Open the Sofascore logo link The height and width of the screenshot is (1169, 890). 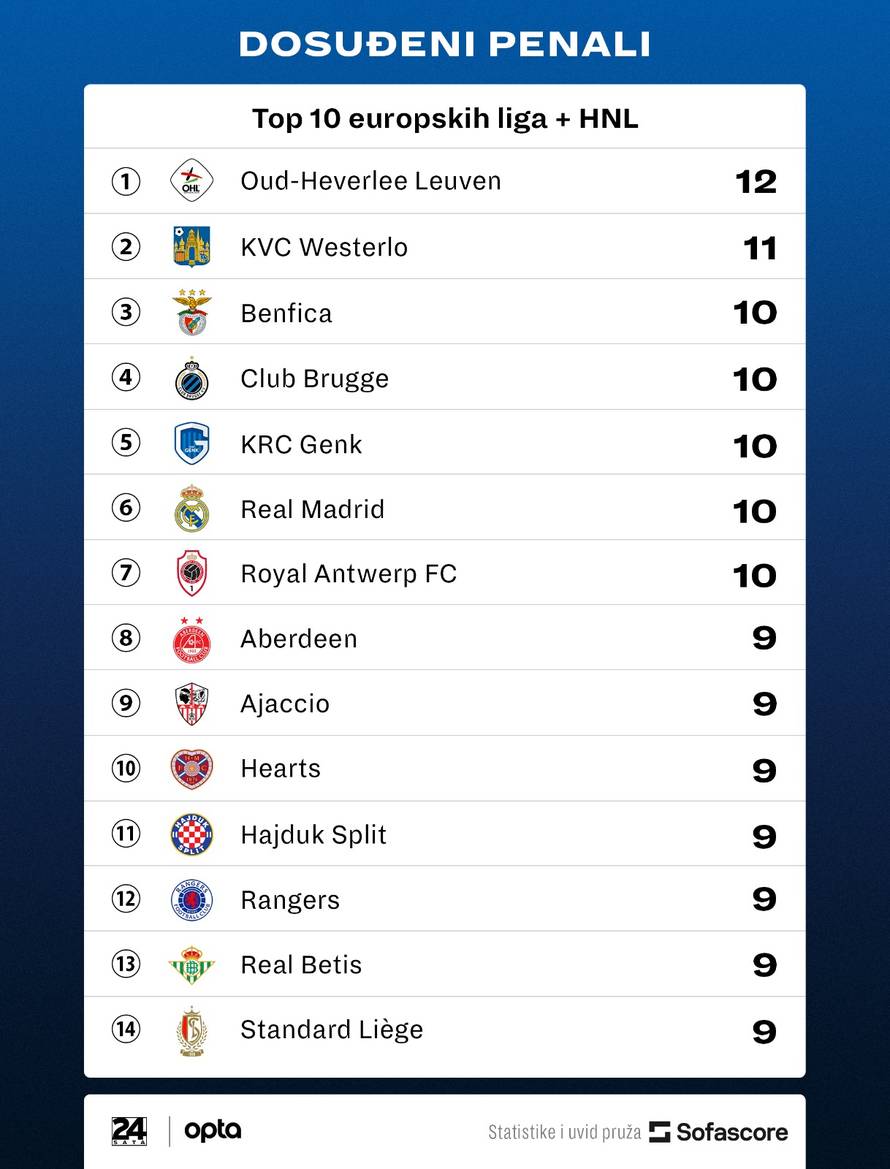tap(718, 1132)
